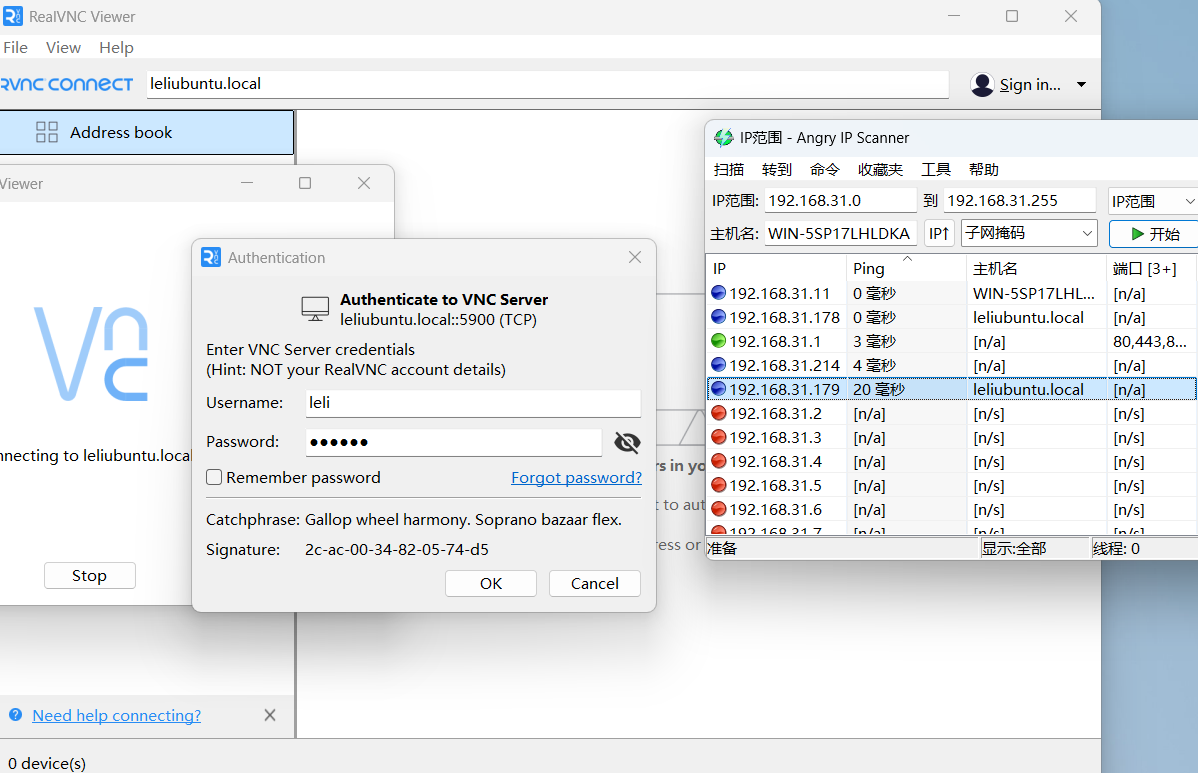Click the RealVNC Viewer logo in title bar
1198x773 pixels.
click(x=13, y=16)
